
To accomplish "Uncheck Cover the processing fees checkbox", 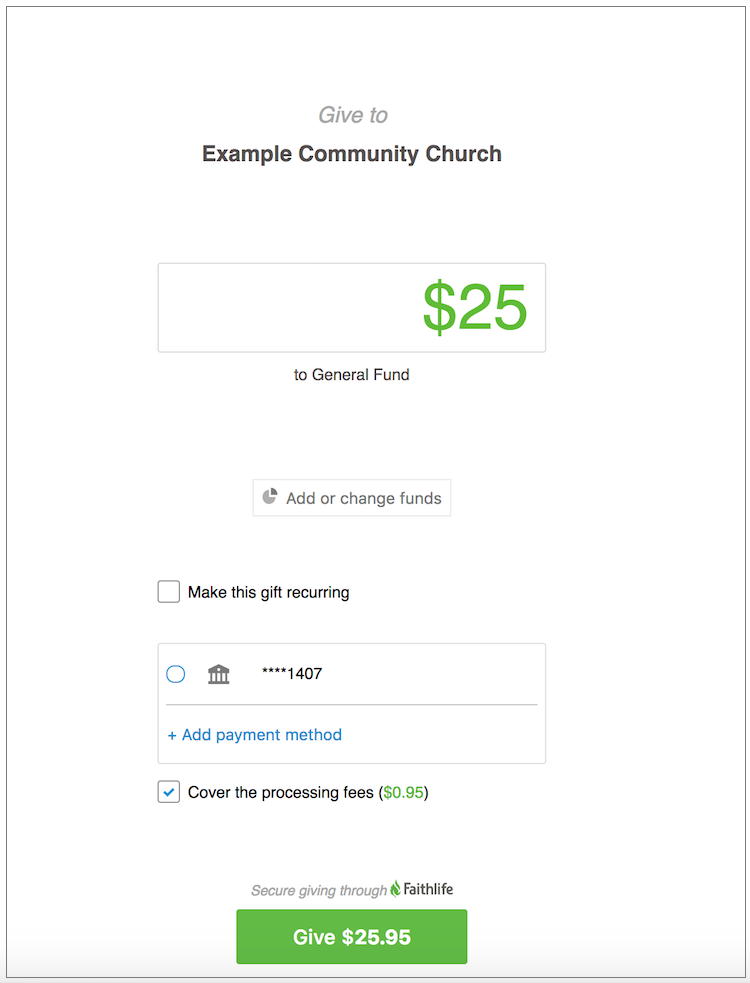I will point(169,792).
